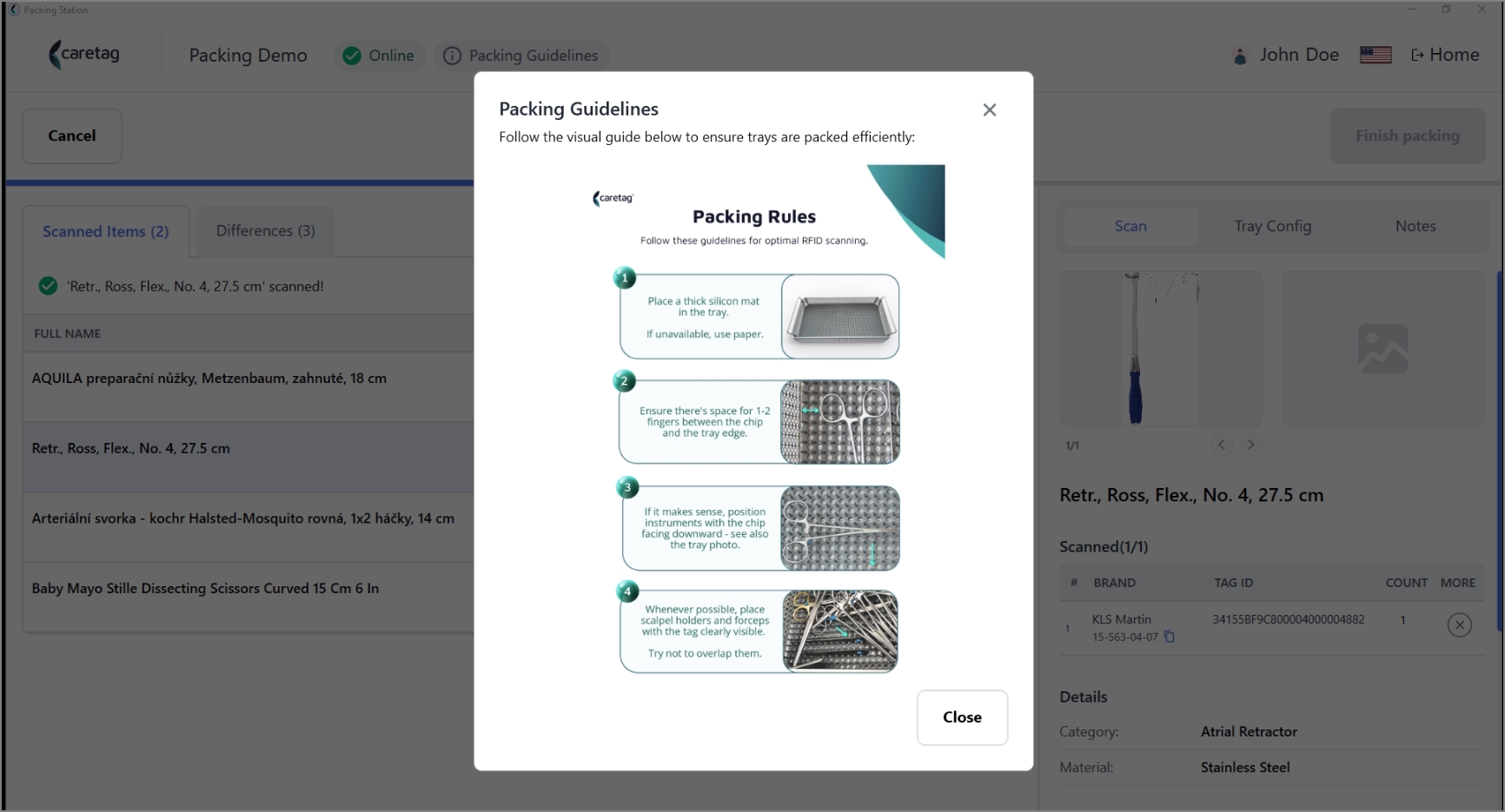Click the Finish packing button
1505x812 pixels.
(x=1407, y=135)
